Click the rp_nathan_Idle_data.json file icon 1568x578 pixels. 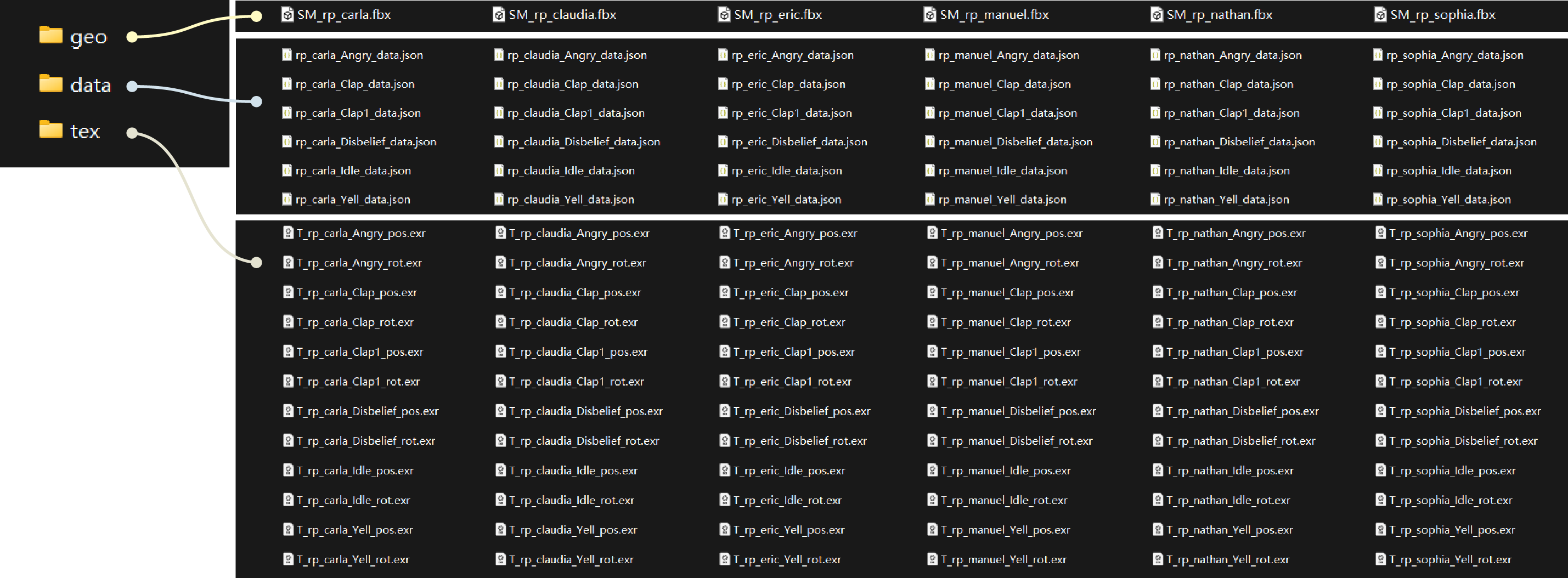[x=1155, y=171]
